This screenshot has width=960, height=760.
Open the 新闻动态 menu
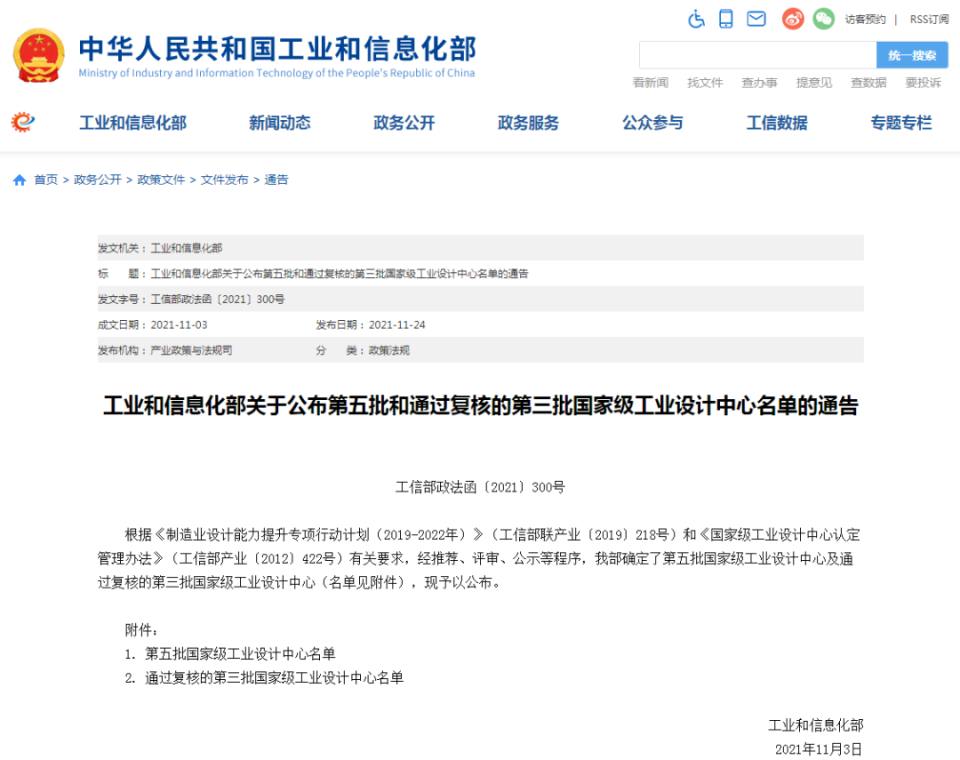point(280,123)
